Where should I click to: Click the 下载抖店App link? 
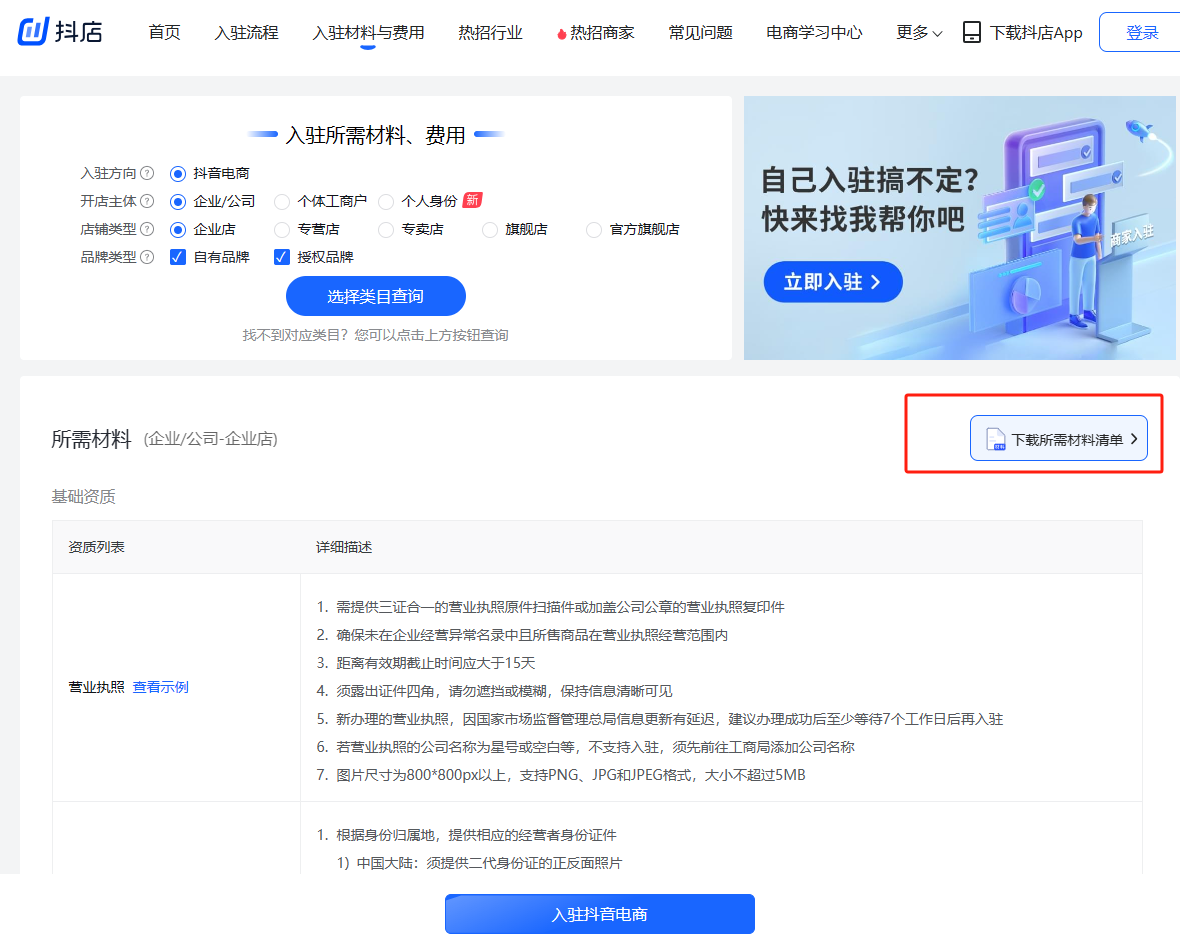point(1036,32)
